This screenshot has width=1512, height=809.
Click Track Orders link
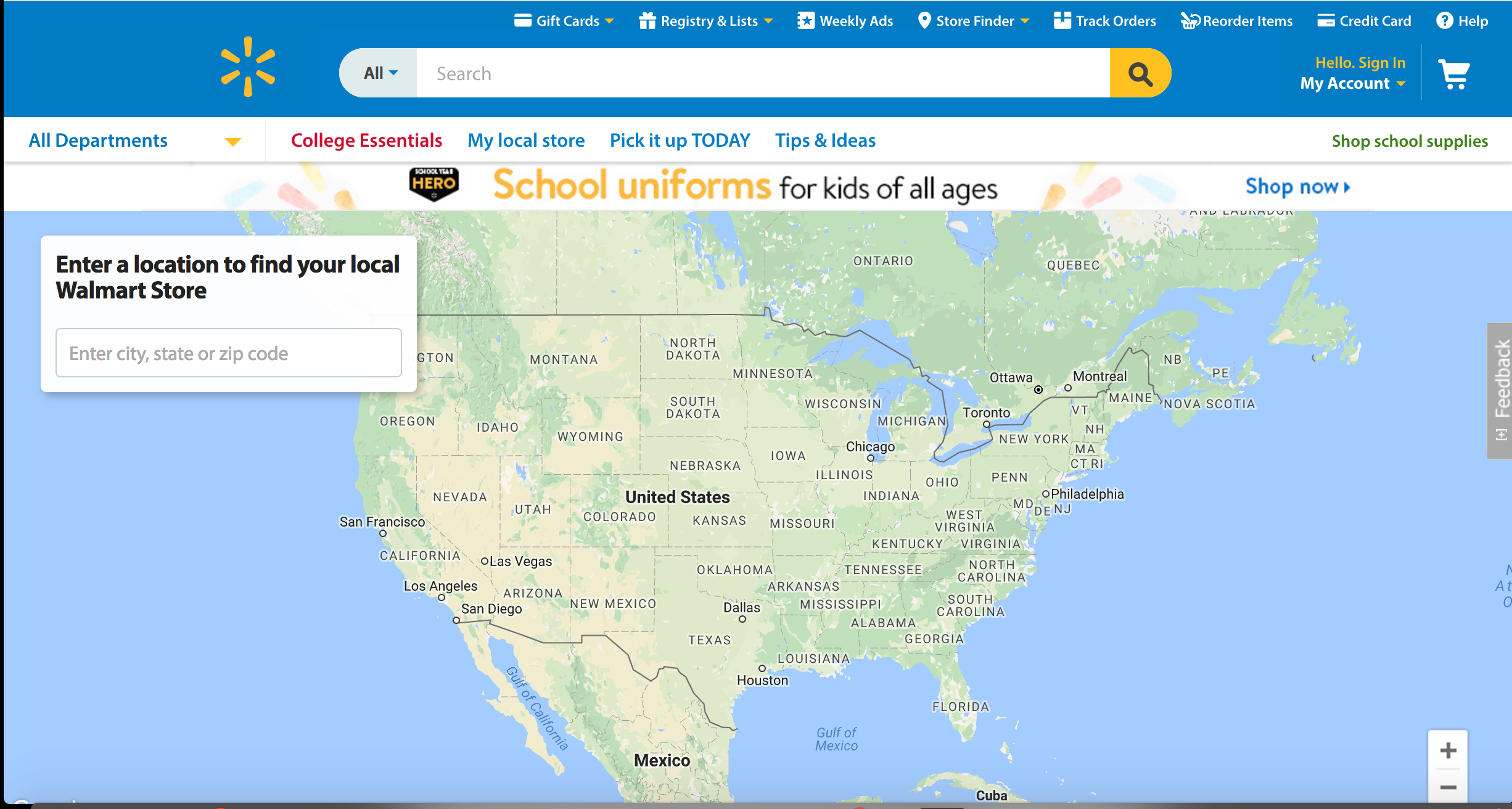pyautogui.click(x=1116, y=21)
